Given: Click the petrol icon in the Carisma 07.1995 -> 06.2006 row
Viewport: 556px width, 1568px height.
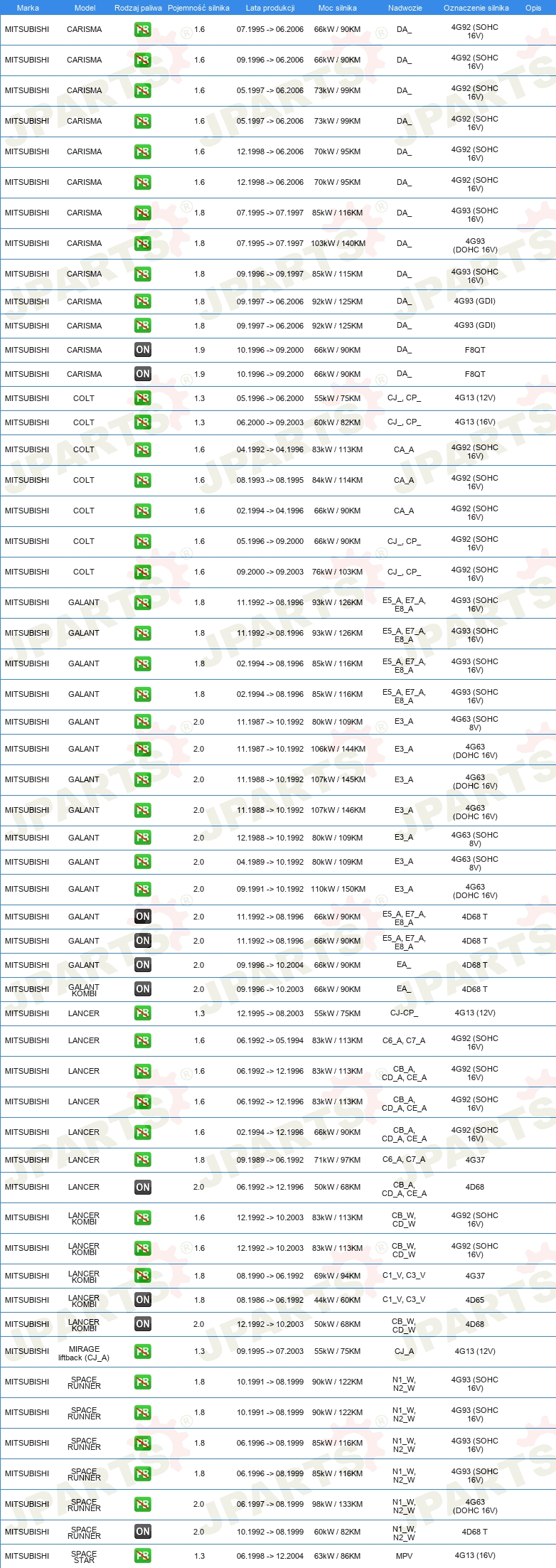Looking at the screenshot, I should point(143,30).
